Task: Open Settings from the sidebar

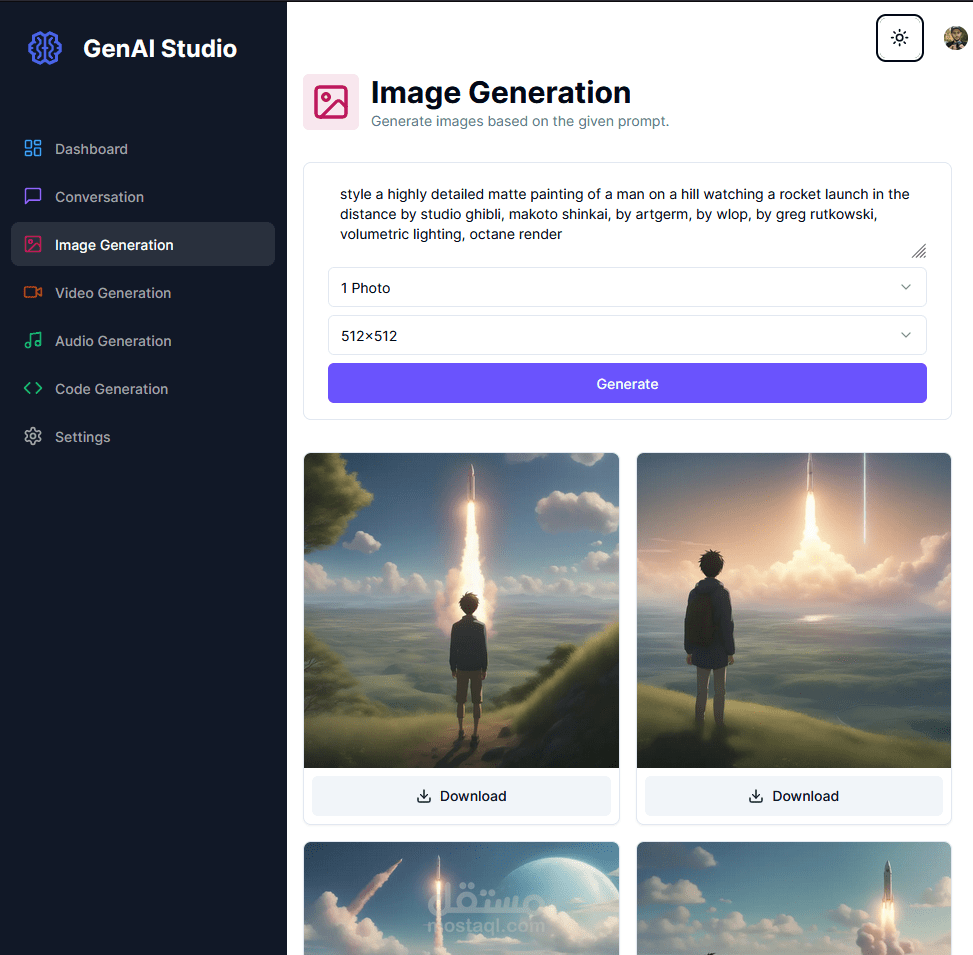Action: point(143,437)
